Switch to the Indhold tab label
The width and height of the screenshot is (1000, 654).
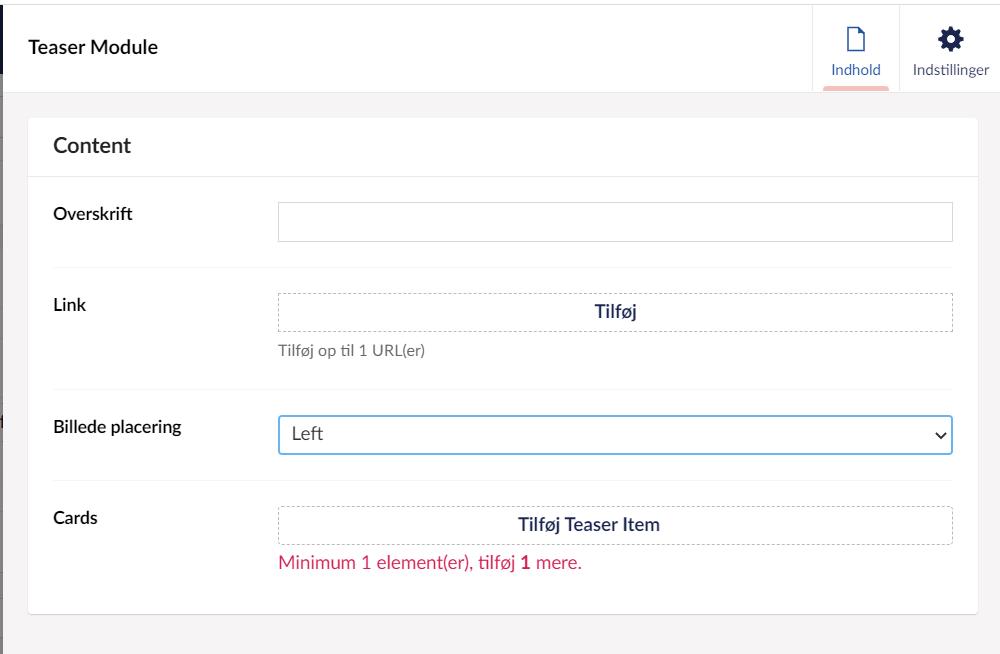[x=856, y=70]
